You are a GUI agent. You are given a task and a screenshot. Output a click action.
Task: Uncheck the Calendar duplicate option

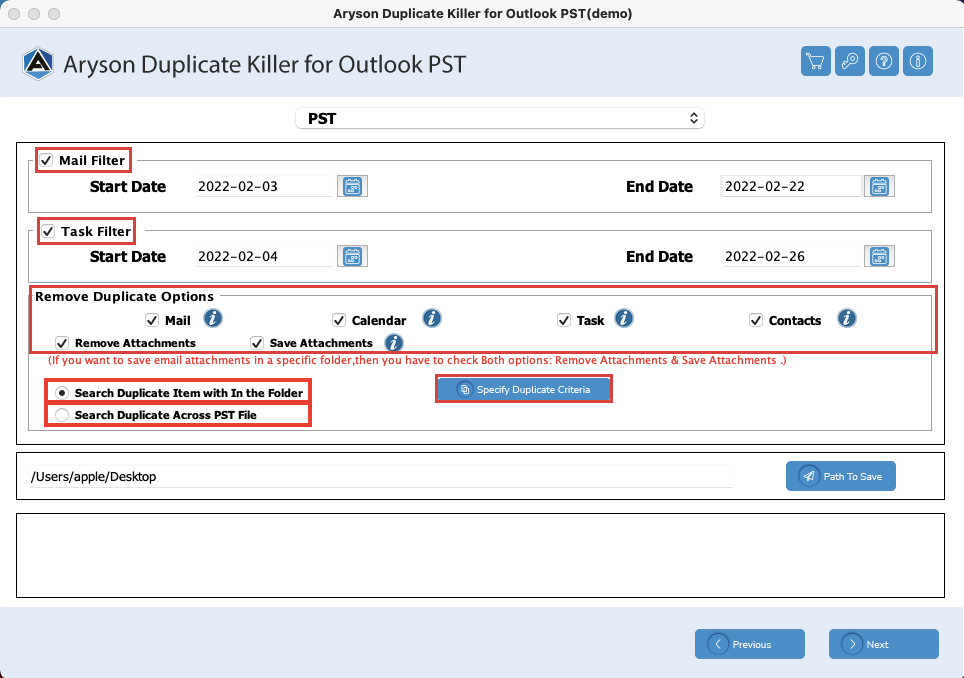(339, 320)
